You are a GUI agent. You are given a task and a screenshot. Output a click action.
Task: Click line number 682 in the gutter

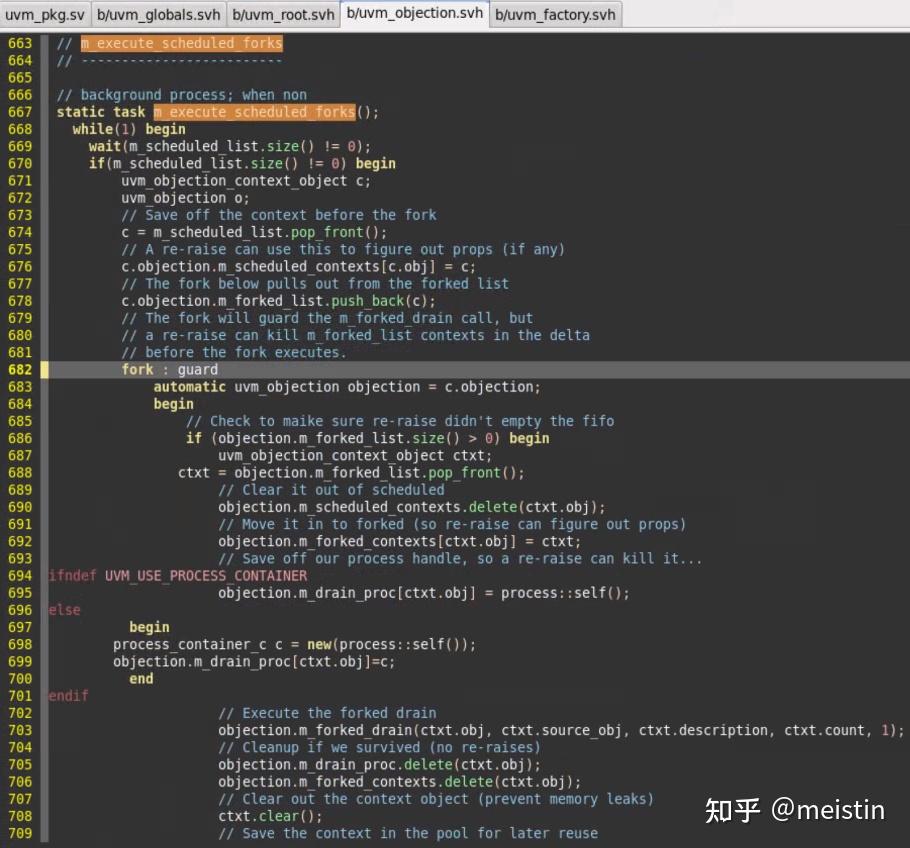20,369
